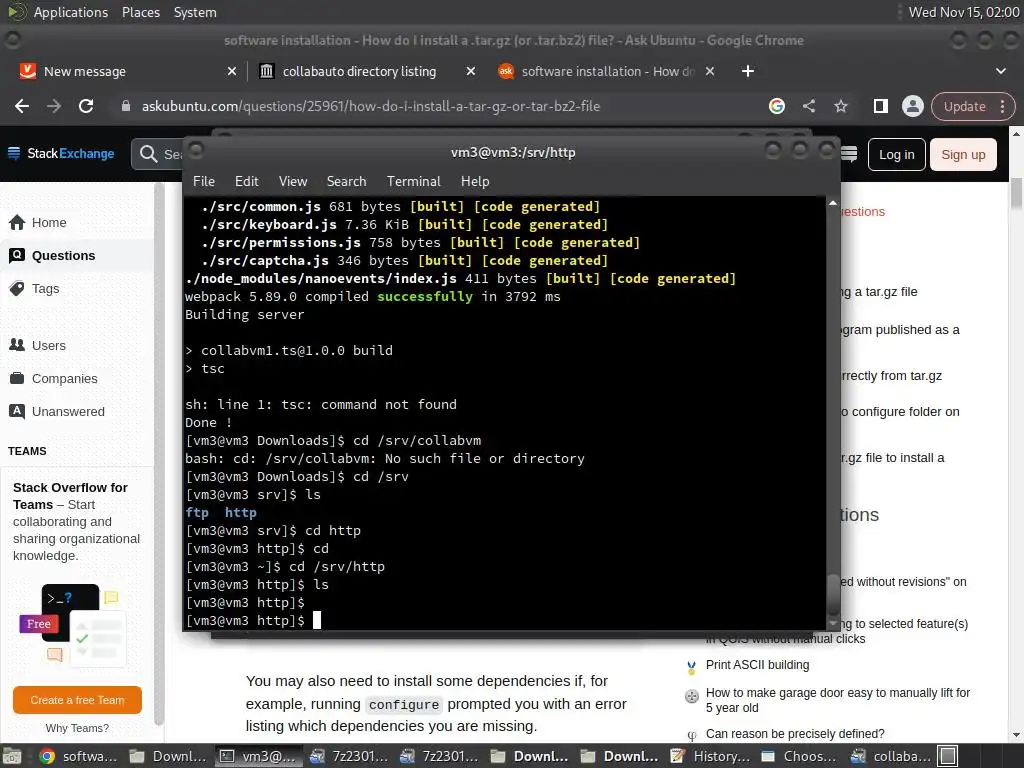Viewport: 1024px width, 768px height.
Task: Open Chrome three-dot menu
Action: 1002,106
